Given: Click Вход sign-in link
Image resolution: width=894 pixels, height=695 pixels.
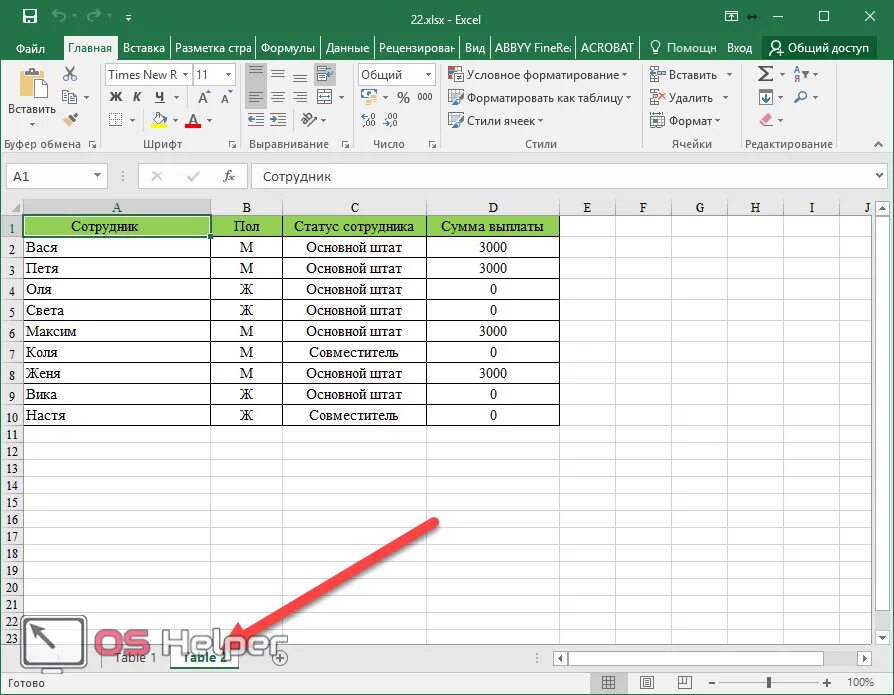Looking at the screenshot, I should pos(739,48).
